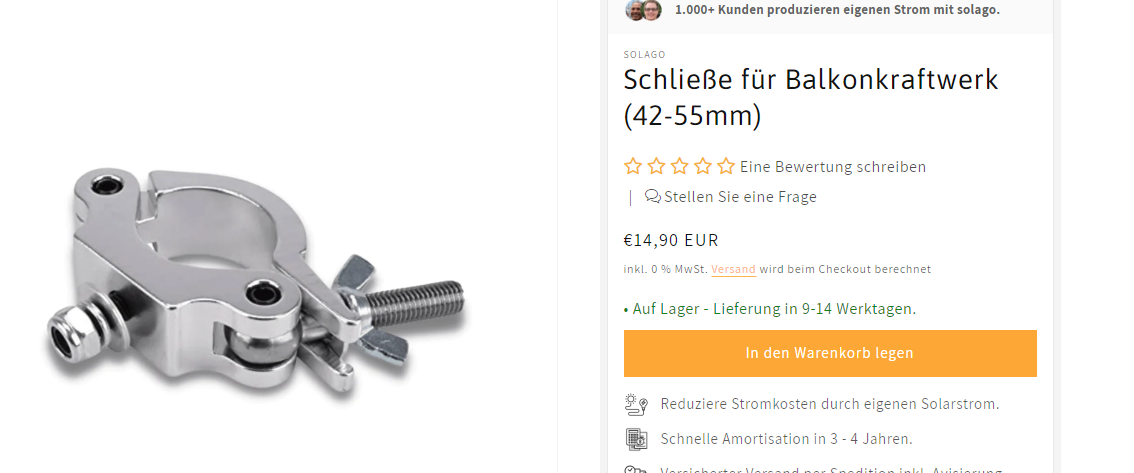This screenshot has width=1134, height=473.
Task: Click the first rating star
Action: coord(633,166)
